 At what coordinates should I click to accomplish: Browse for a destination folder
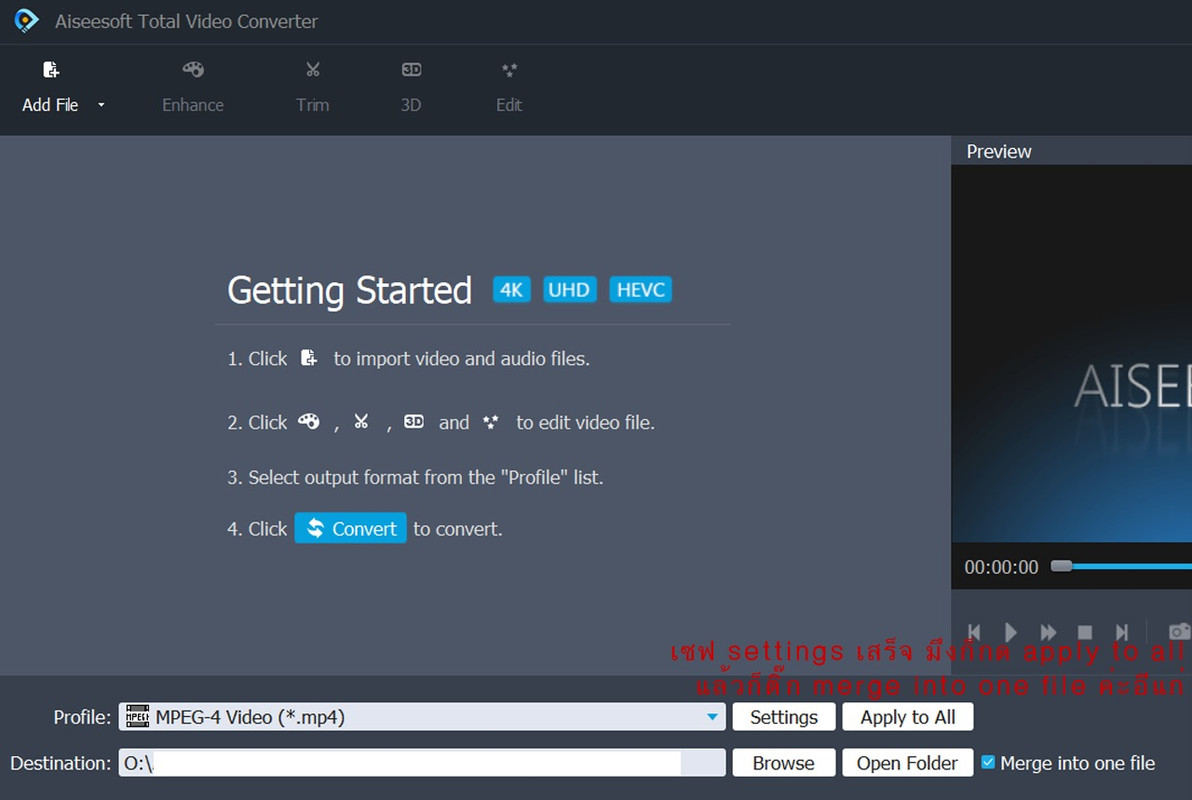click(x=784, y=763)
